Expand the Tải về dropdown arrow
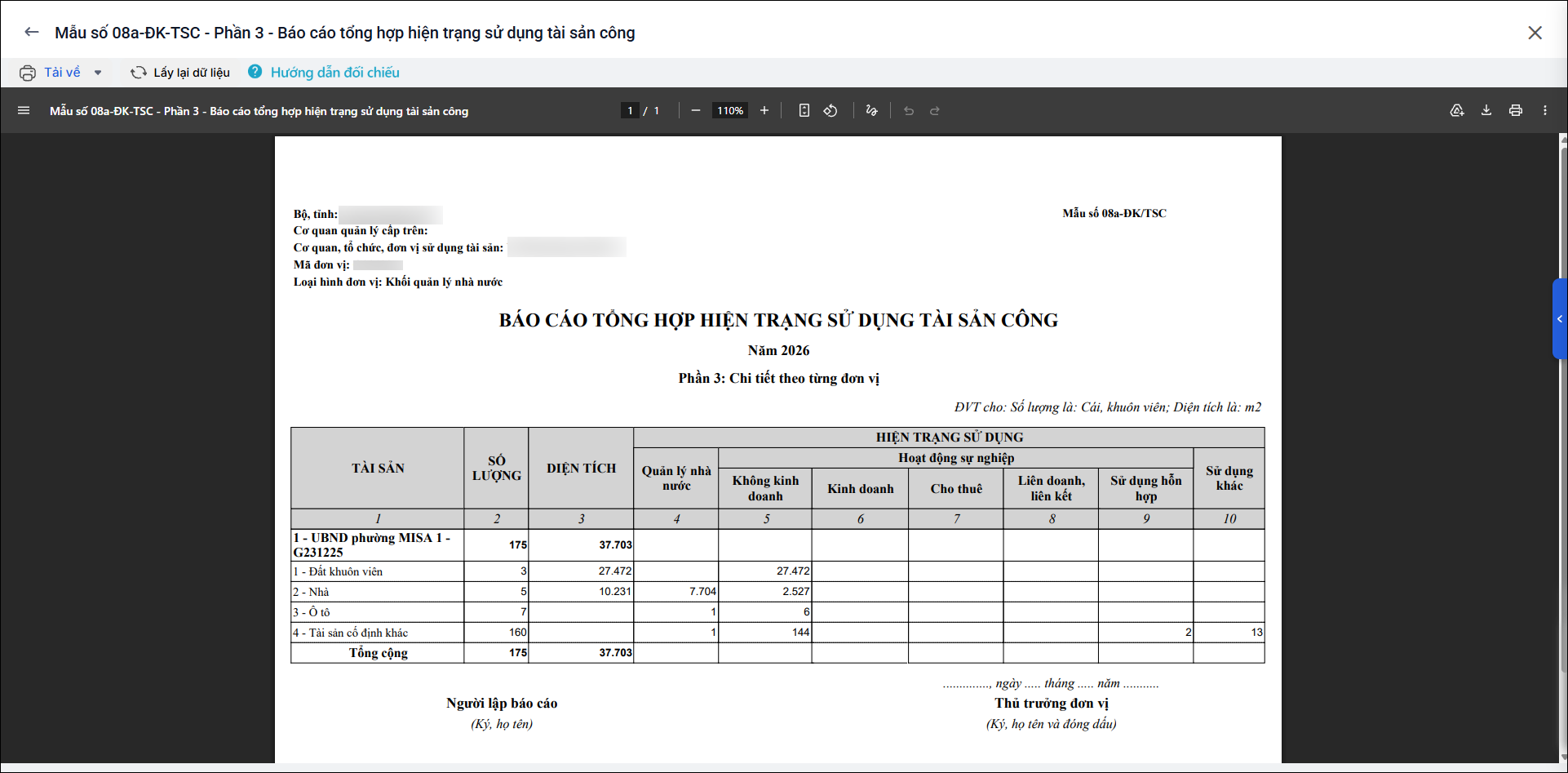 coord(98,73)
